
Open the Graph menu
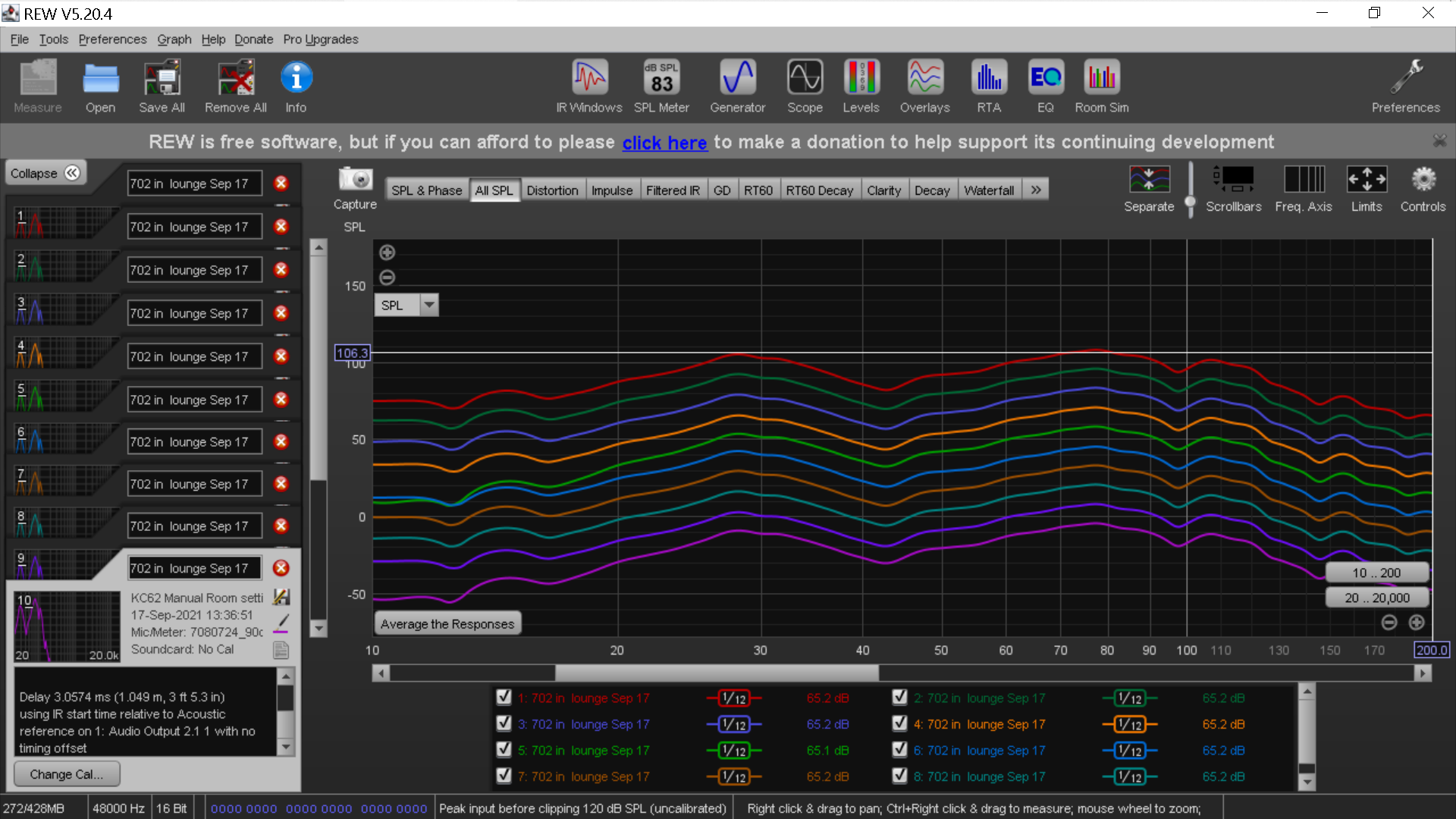(x=174, y=39)
